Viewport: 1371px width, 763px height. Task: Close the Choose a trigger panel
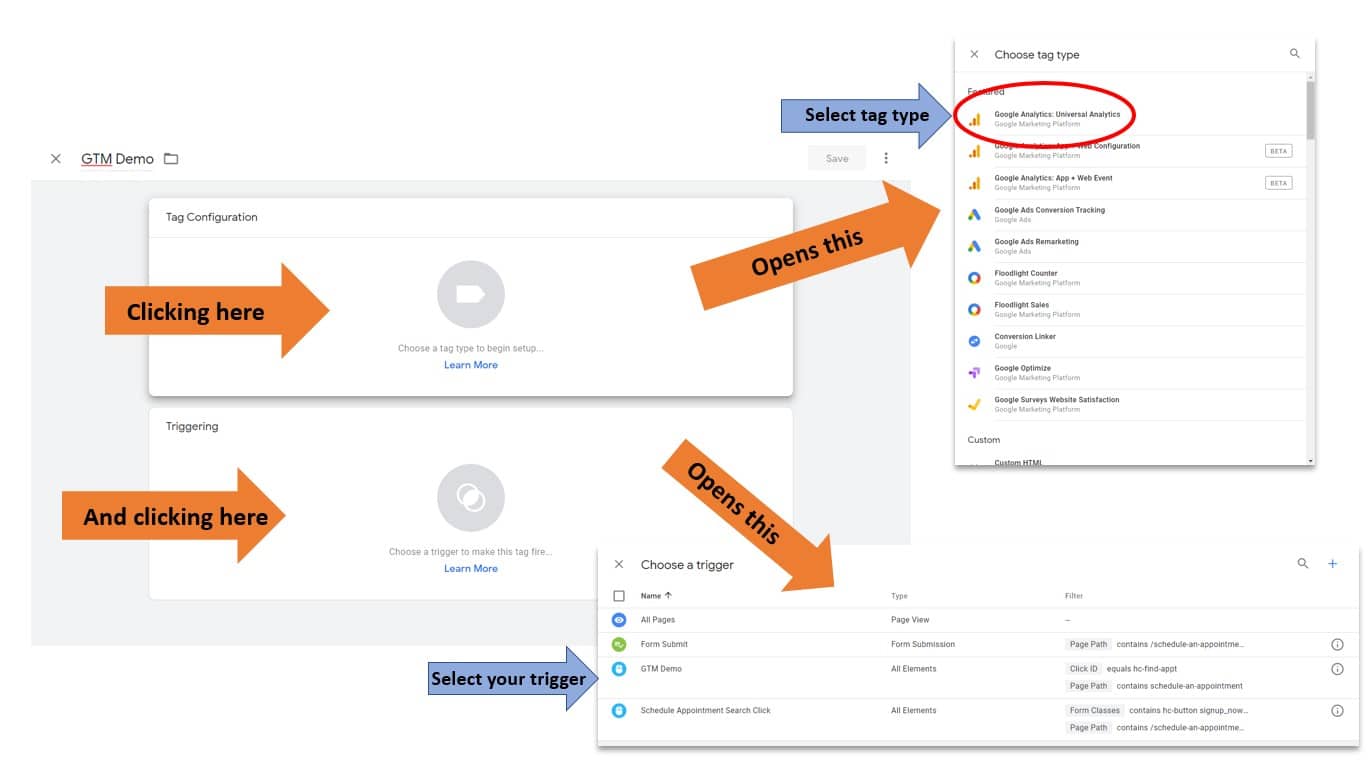point(619,565)
